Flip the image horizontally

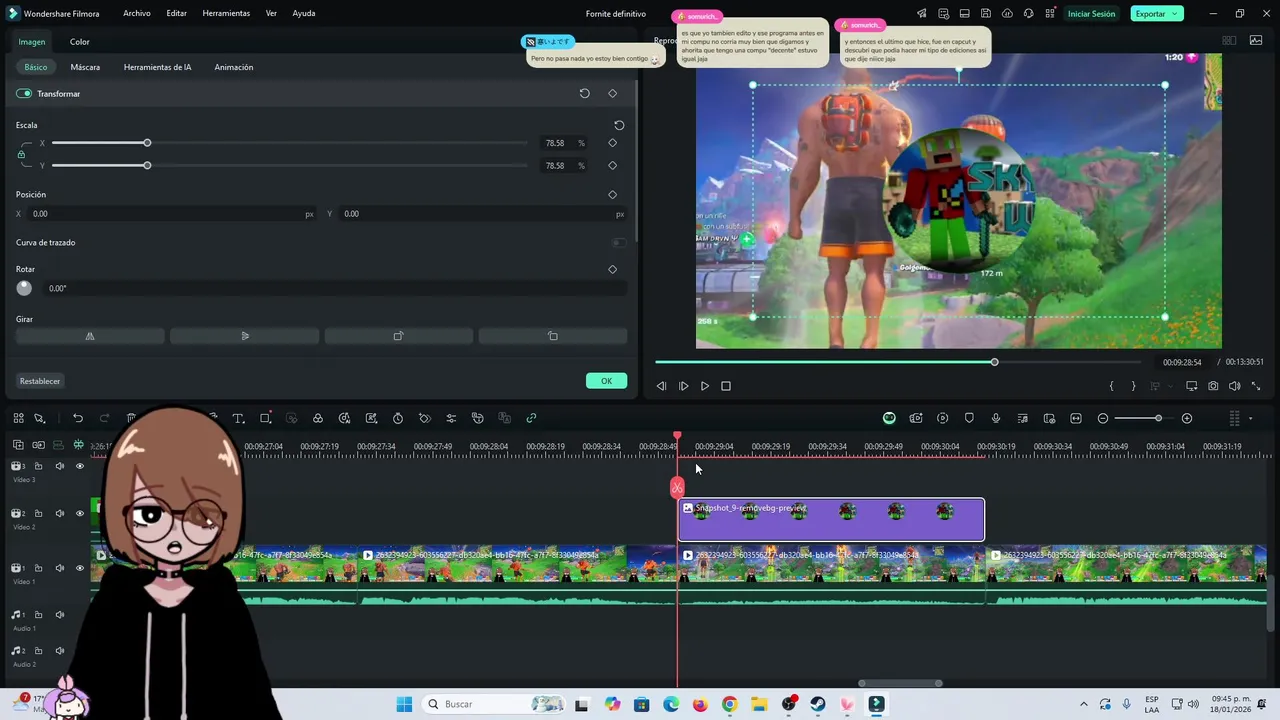90,336
